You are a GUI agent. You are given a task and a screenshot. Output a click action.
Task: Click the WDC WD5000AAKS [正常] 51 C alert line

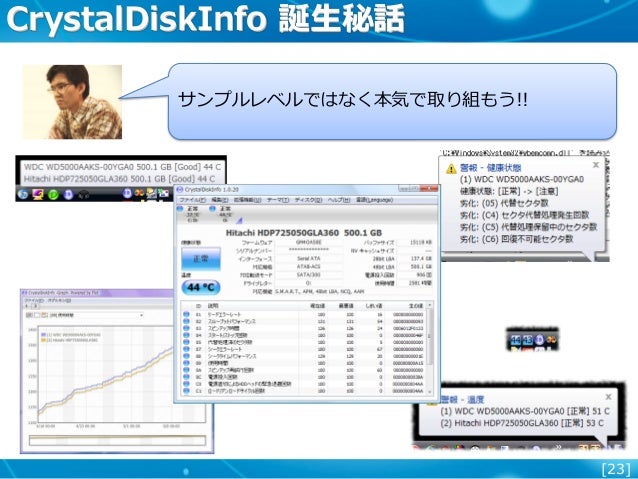click(524, 411)
